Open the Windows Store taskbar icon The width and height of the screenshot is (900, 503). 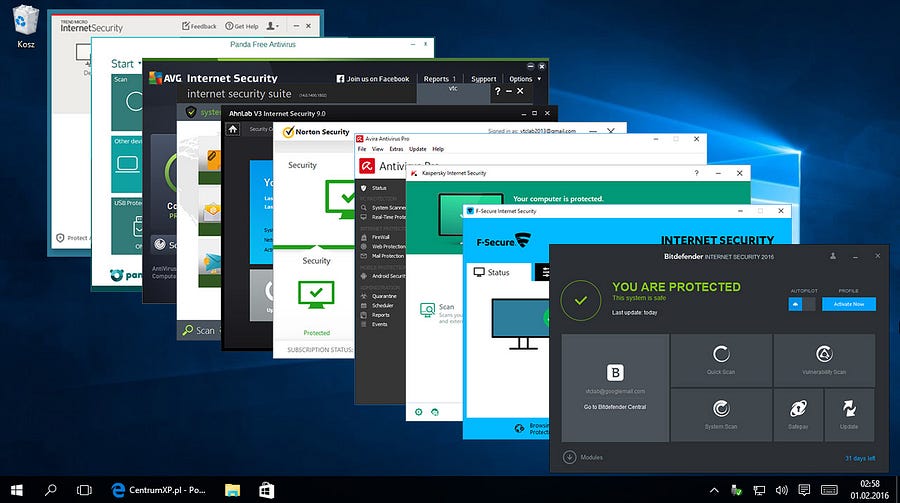coord(266,490)
